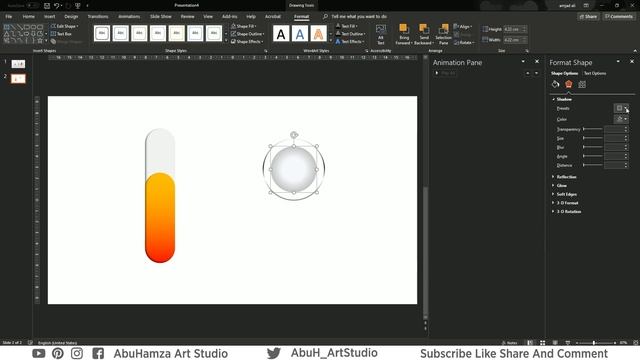
Task: Open the File menu
Action: pyautogui.click(x=9, y=17)
